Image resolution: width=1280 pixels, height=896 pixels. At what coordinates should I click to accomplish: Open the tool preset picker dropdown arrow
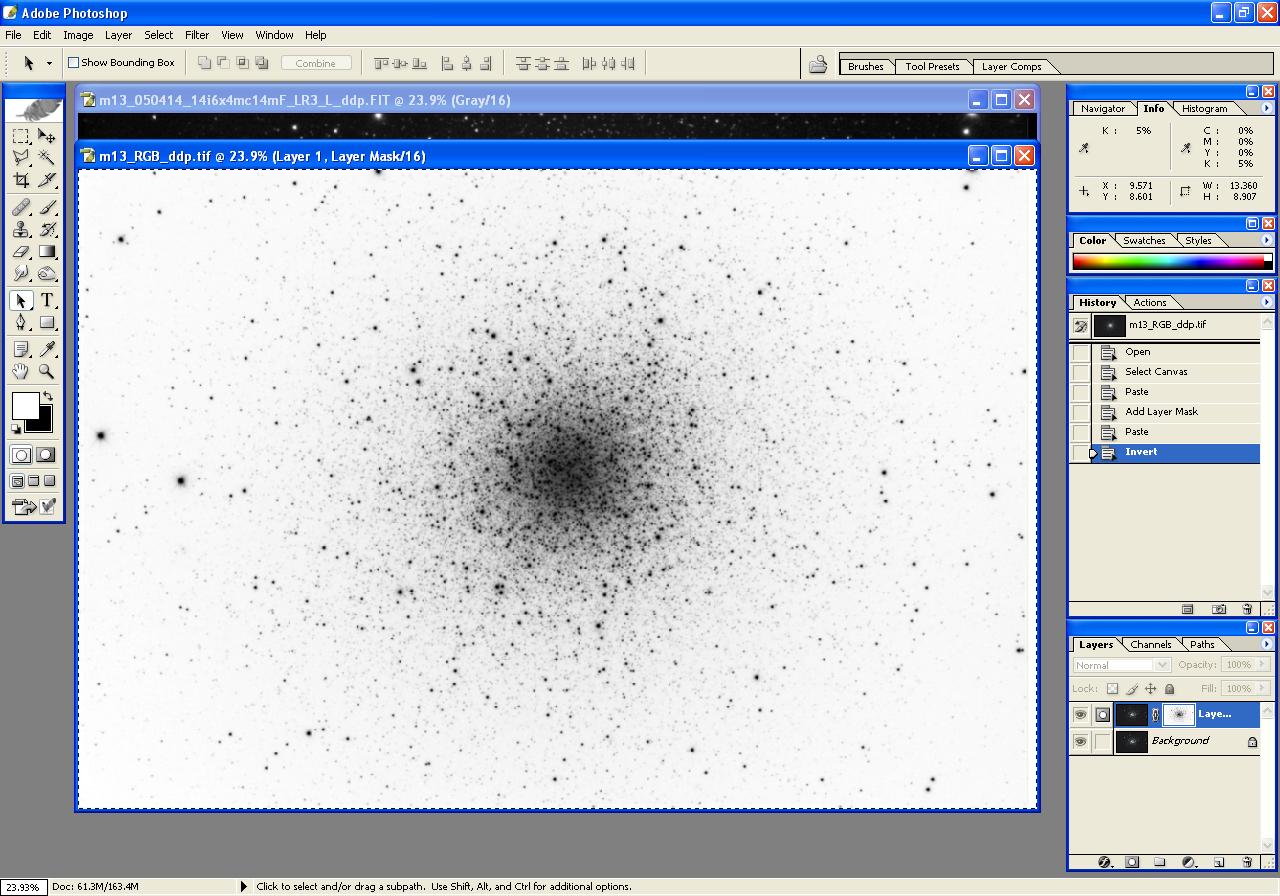[49, 63]
